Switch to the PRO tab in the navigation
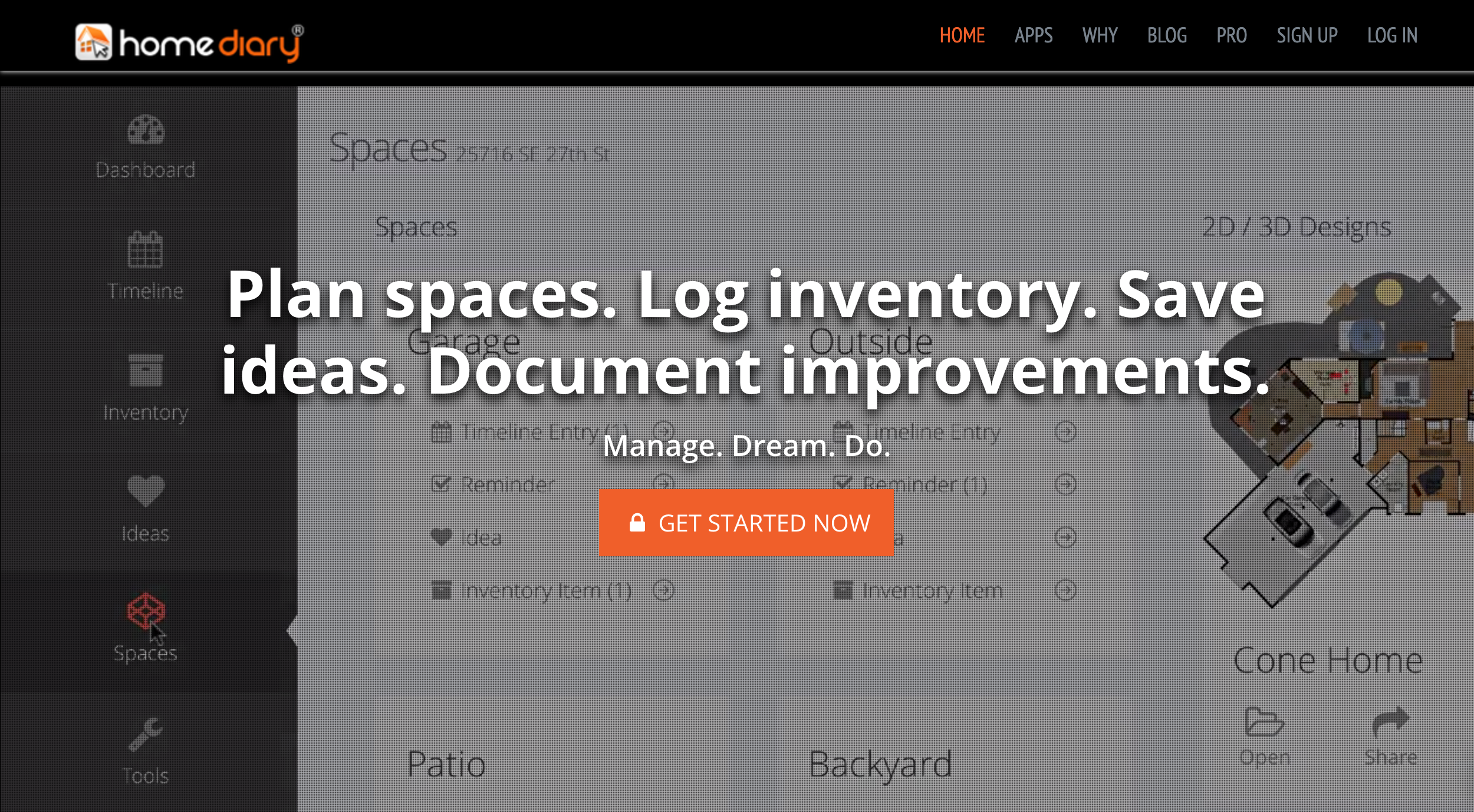 (x=1232, y=35)
